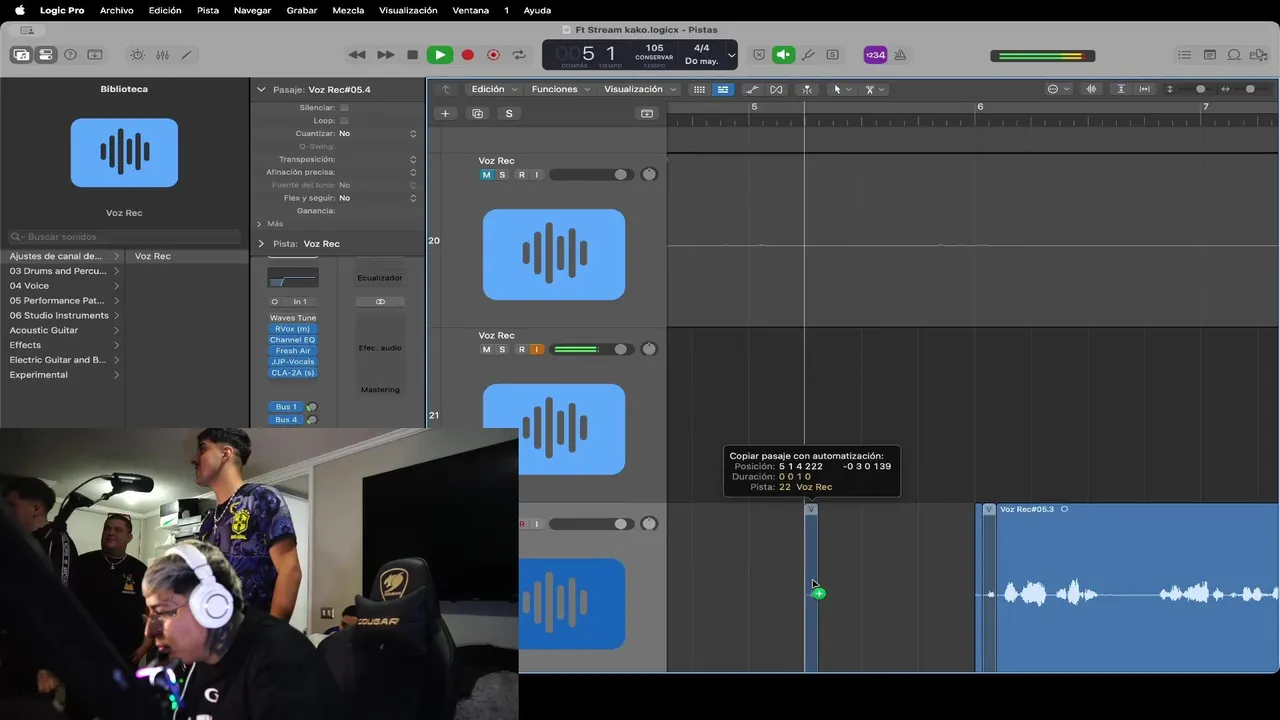Toggle the Show Automation curve icon
Screen dimensions: 1280x720
click(x=752, y=89)
